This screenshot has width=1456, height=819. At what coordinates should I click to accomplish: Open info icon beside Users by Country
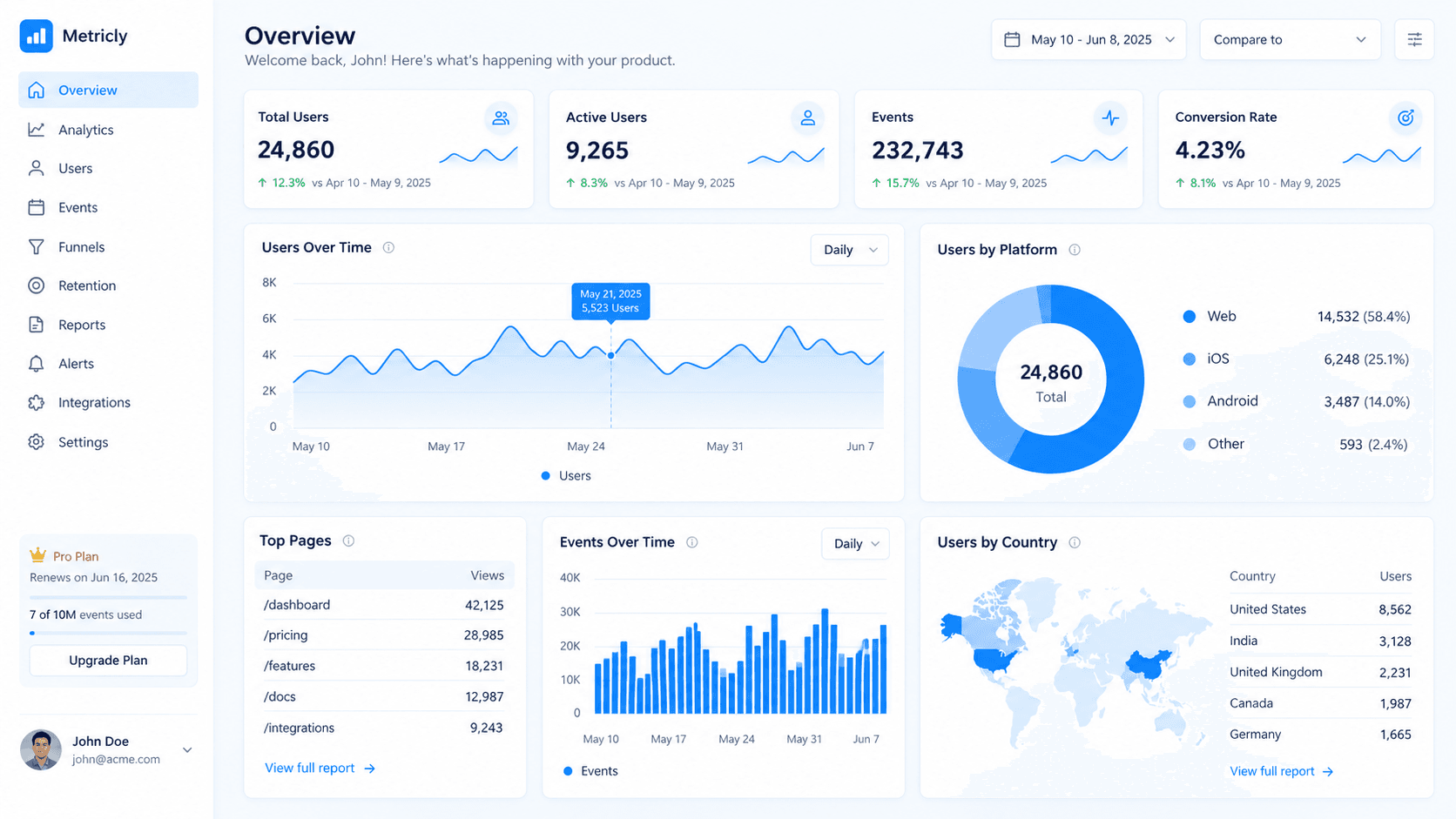click(x=1075, y=542)
